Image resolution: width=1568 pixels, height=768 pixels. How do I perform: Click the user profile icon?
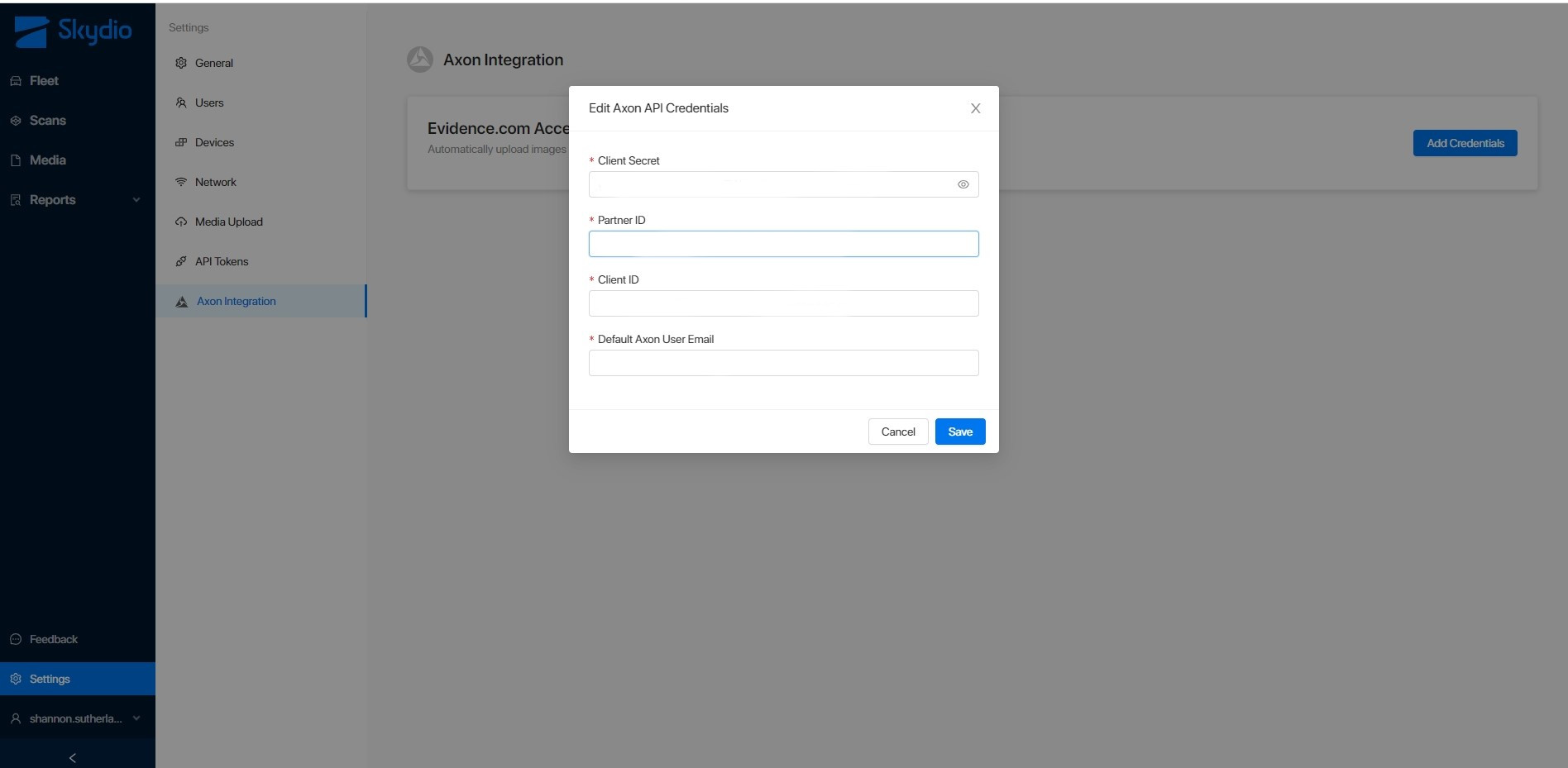click(x=16, y=718)
